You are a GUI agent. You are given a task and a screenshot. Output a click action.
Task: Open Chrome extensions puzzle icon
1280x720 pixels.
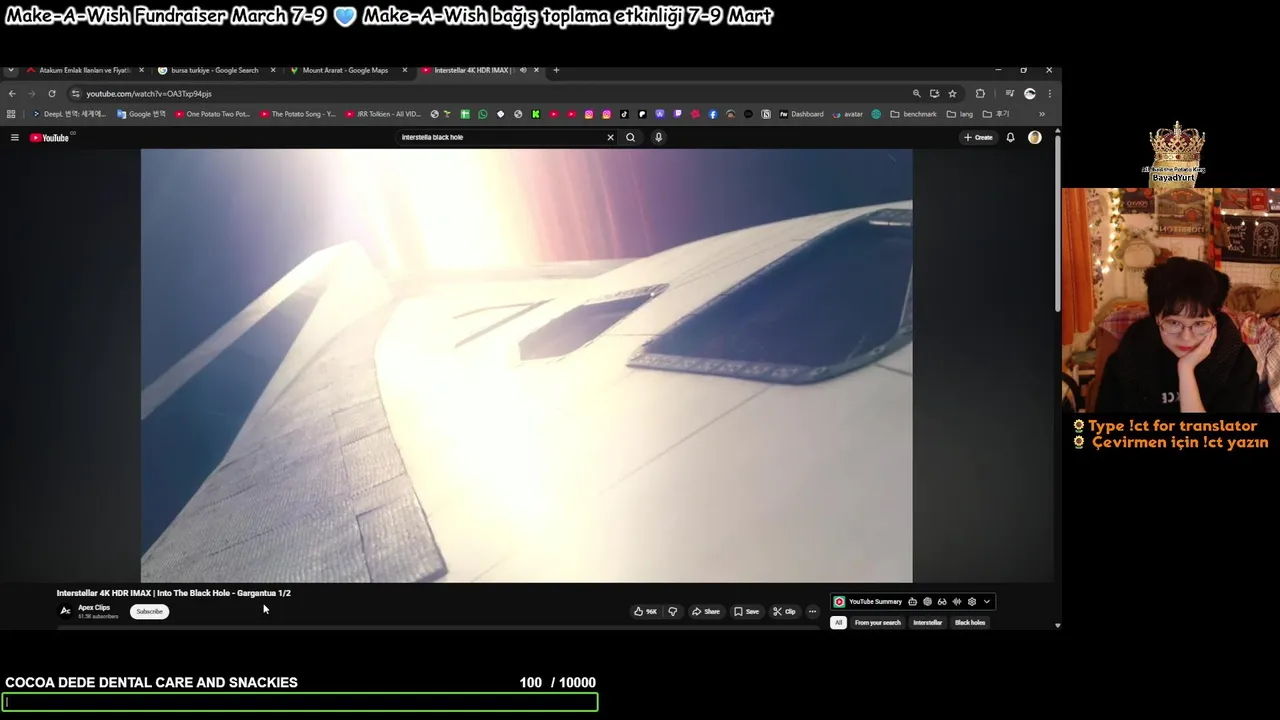click(x=980, y=93)
